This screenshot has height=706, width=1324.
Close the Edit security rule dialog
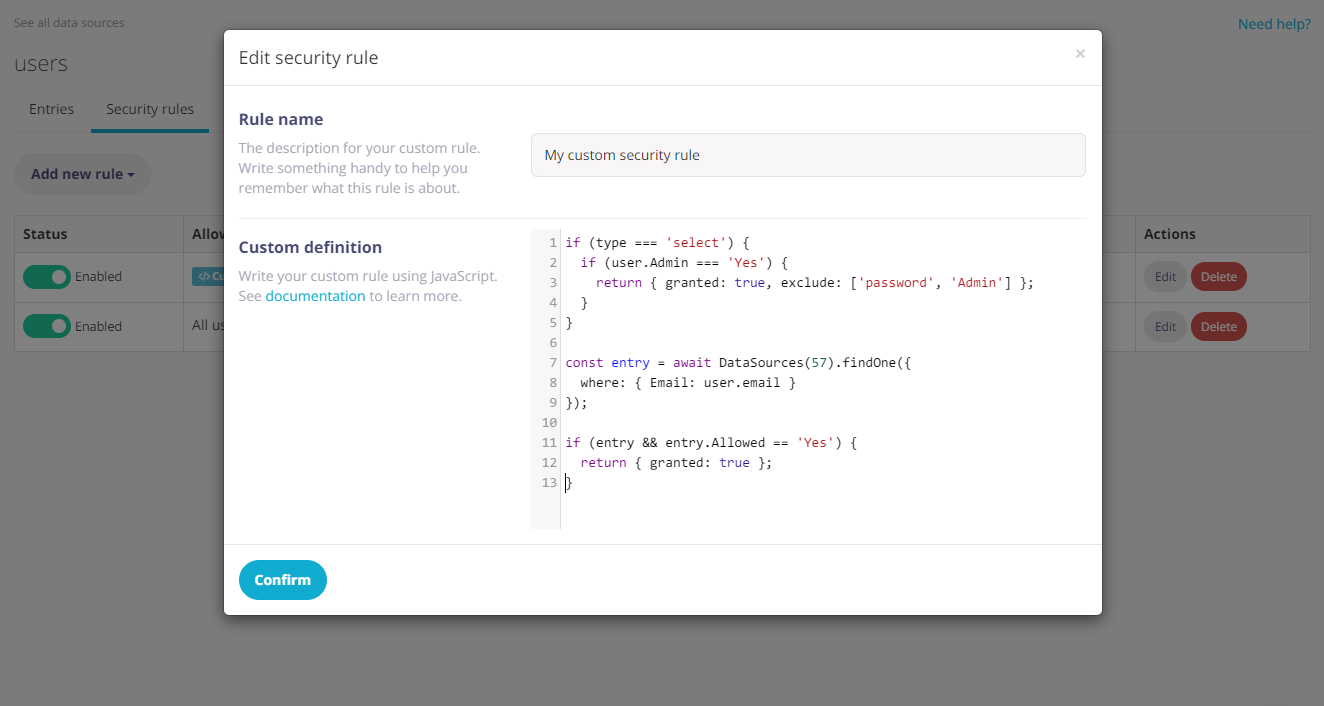(1080, 54)
